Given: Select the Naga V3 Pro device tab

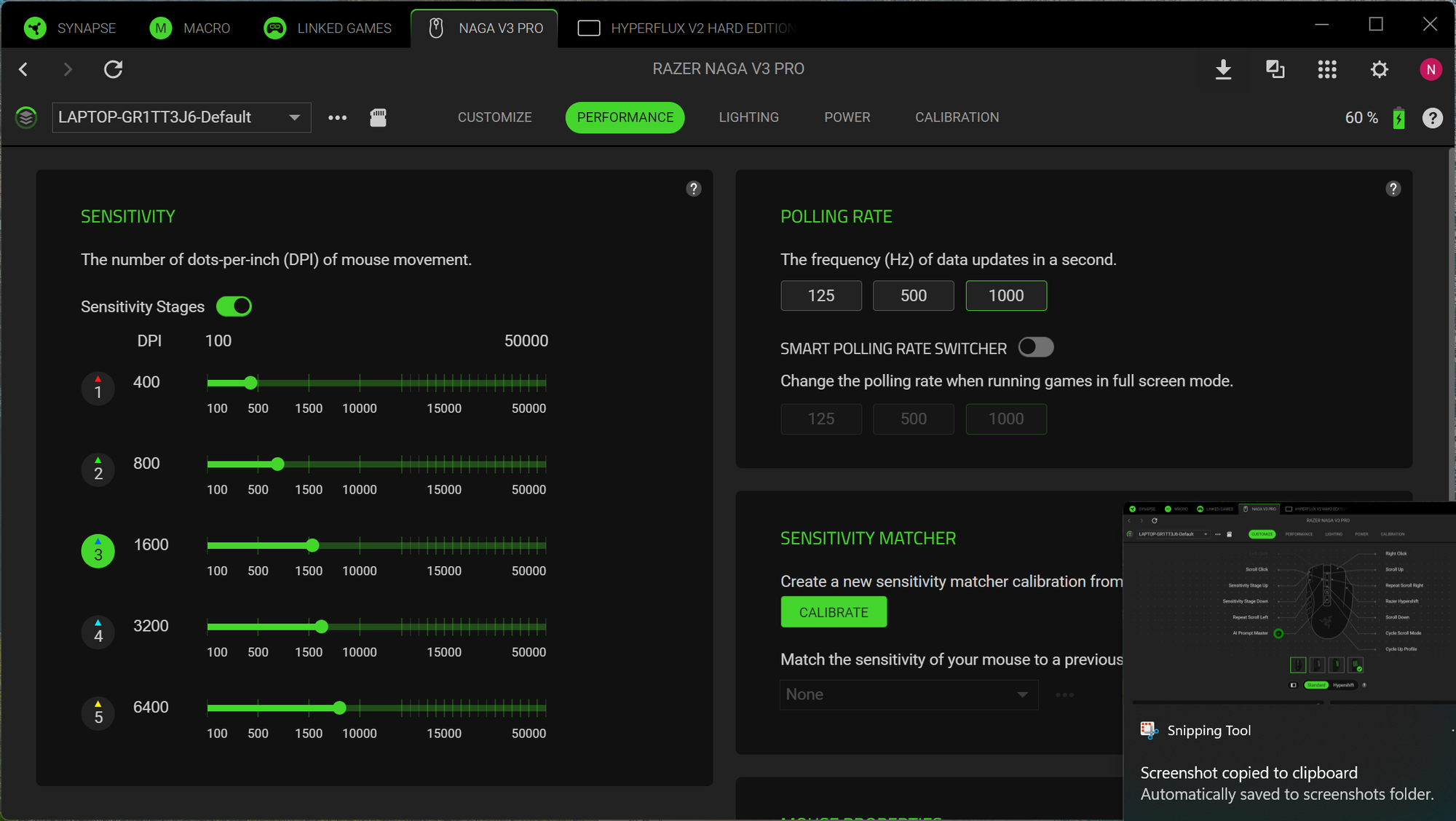Looking at the screenshot, I should (485, 28).
